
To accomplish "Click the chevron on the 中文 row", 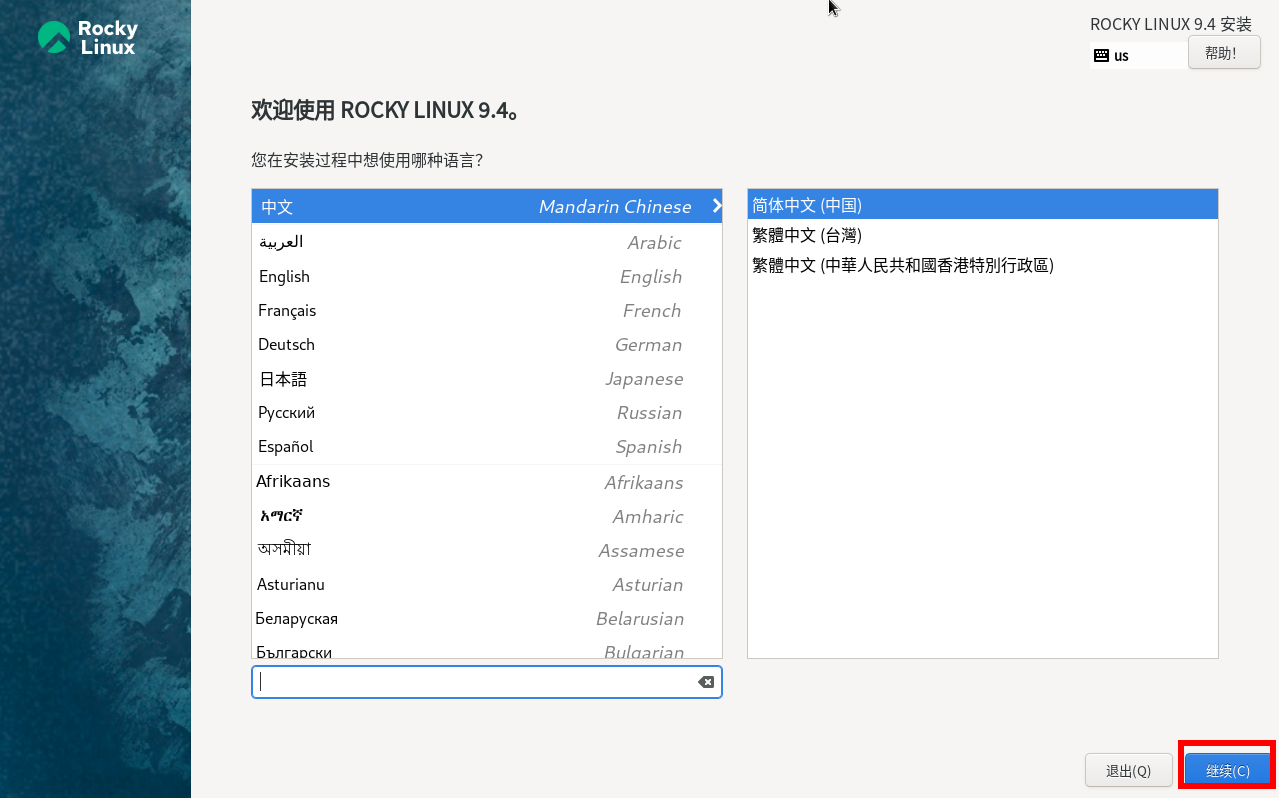I will tap(716, 206).
